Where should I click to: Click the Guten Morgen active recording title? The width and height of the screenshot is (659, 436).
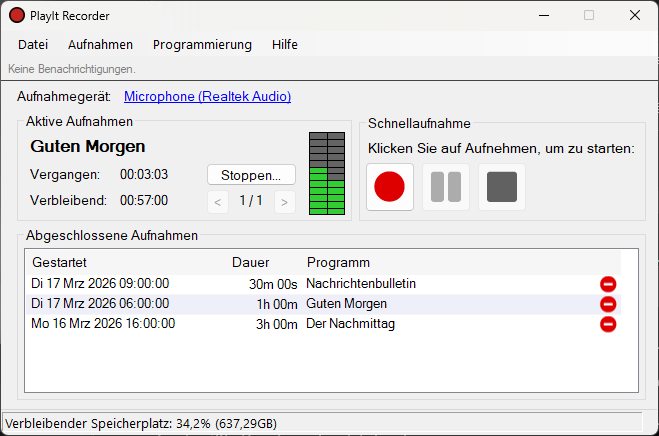[x=88, y=146]
